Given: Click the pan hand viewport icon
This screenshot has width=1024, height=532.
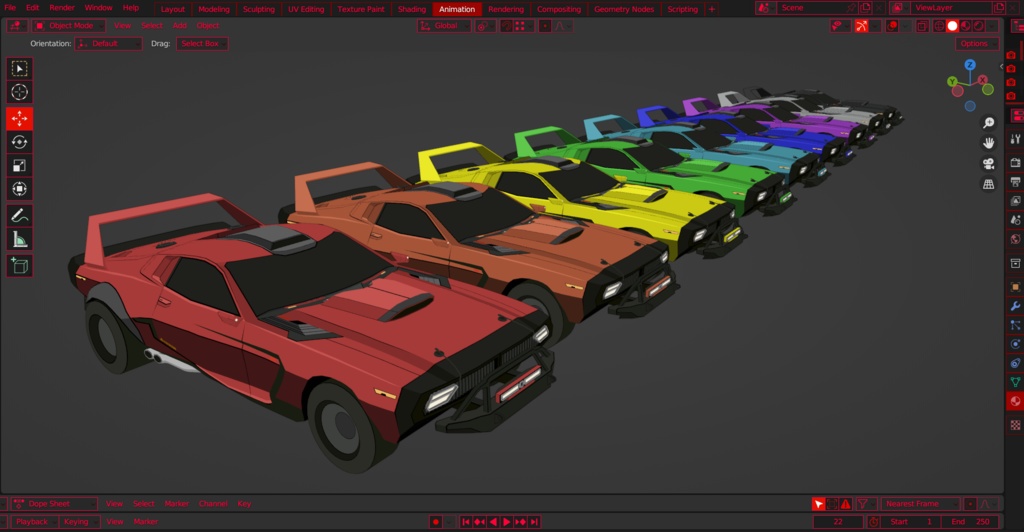Looking at the screenshot, I should coord(988,143).
